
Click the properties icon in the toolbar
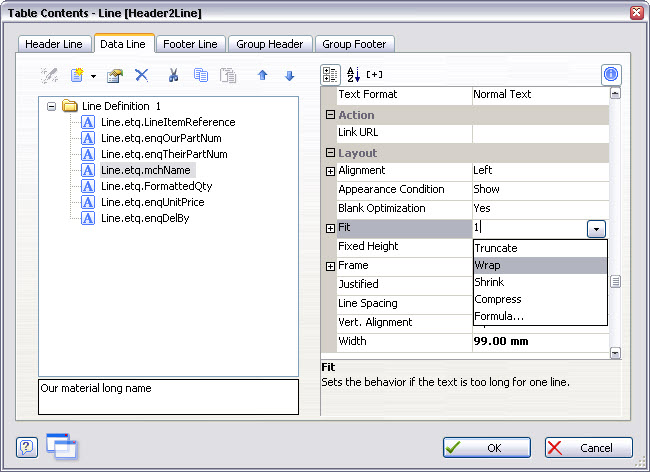115,76
